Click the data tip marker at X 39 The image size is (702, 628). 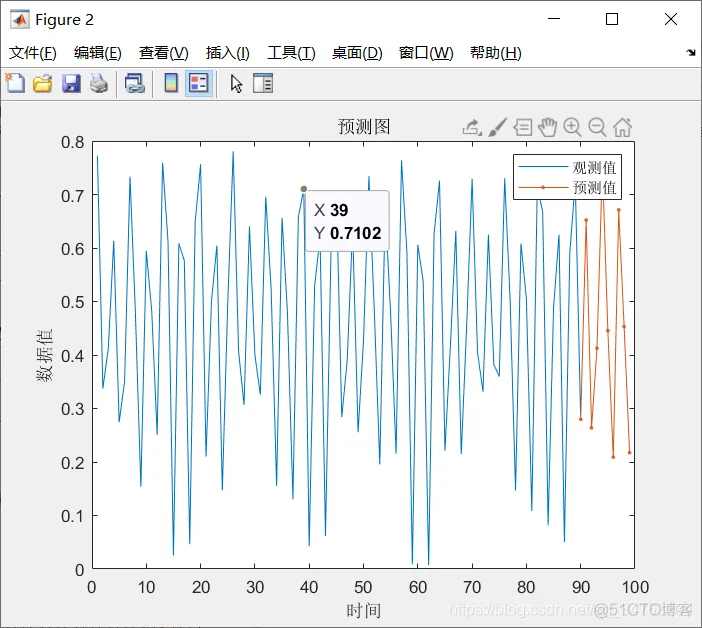point(304,189)
